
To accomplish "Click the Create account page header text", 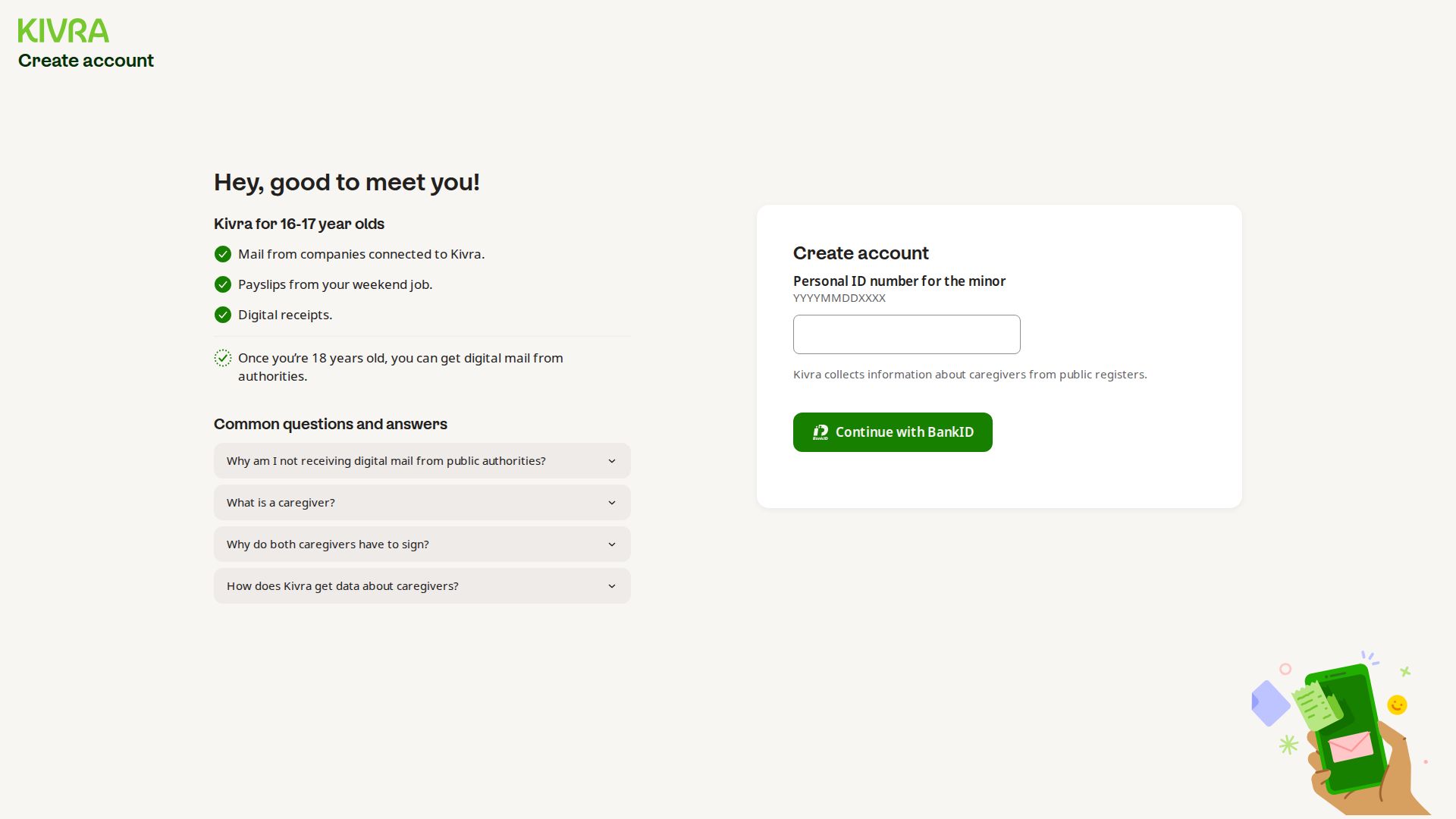I will pyautogui.click(x=86, y=61).
